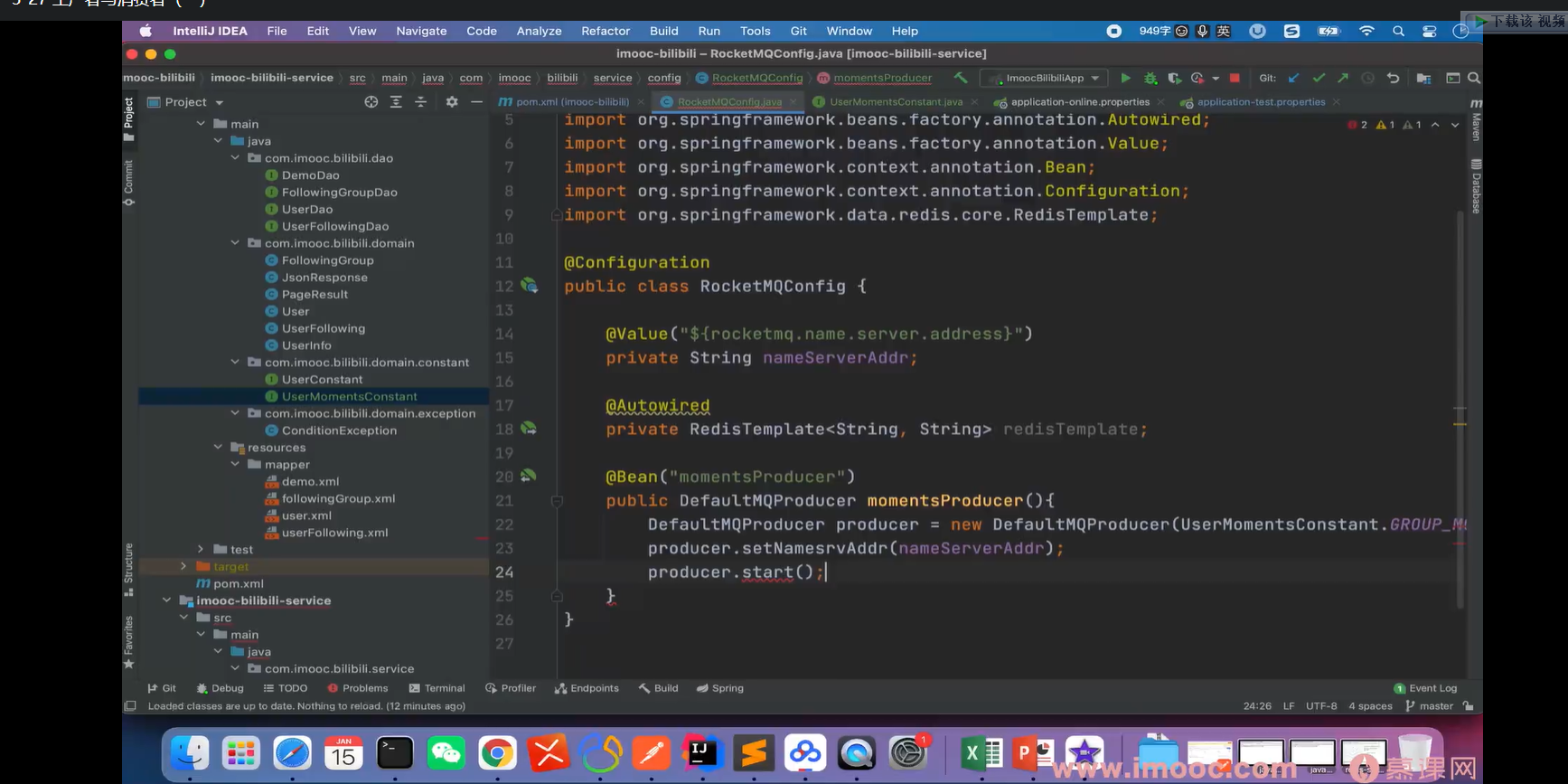
Task: Run ImoocBilibiliApp with the green play button
Action: 1125,79
